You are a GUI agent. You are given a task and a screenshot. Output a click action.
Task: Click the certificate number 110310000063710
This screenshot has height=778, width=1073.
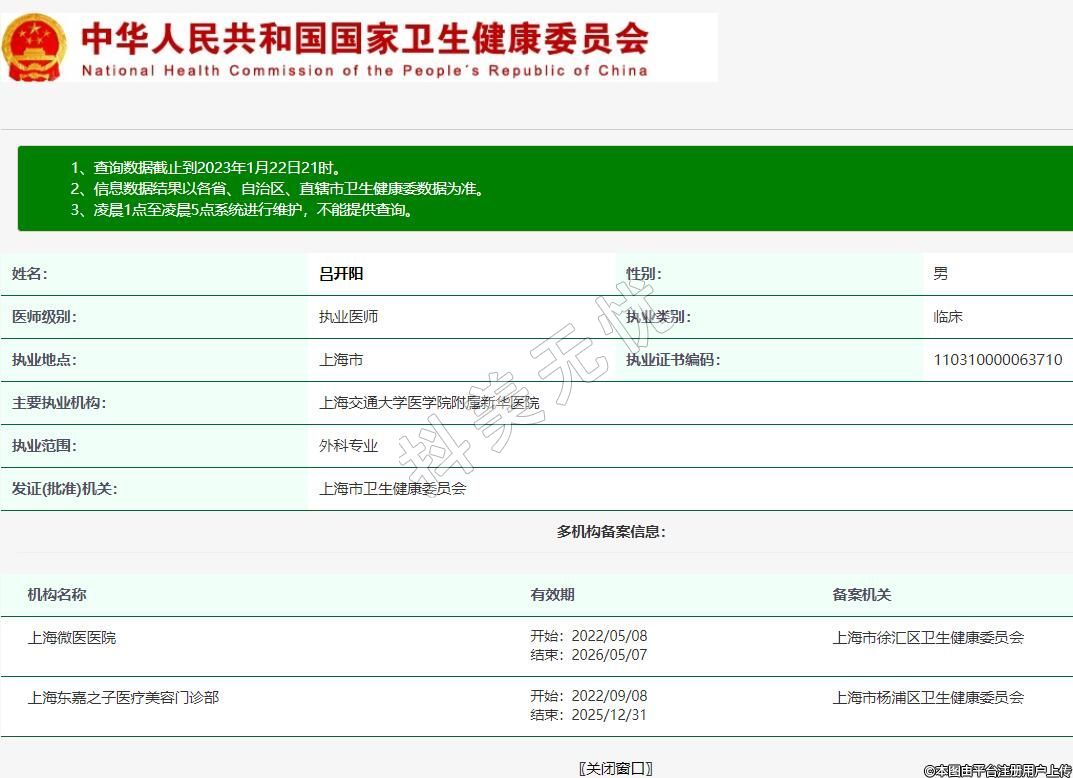[997, 360]
